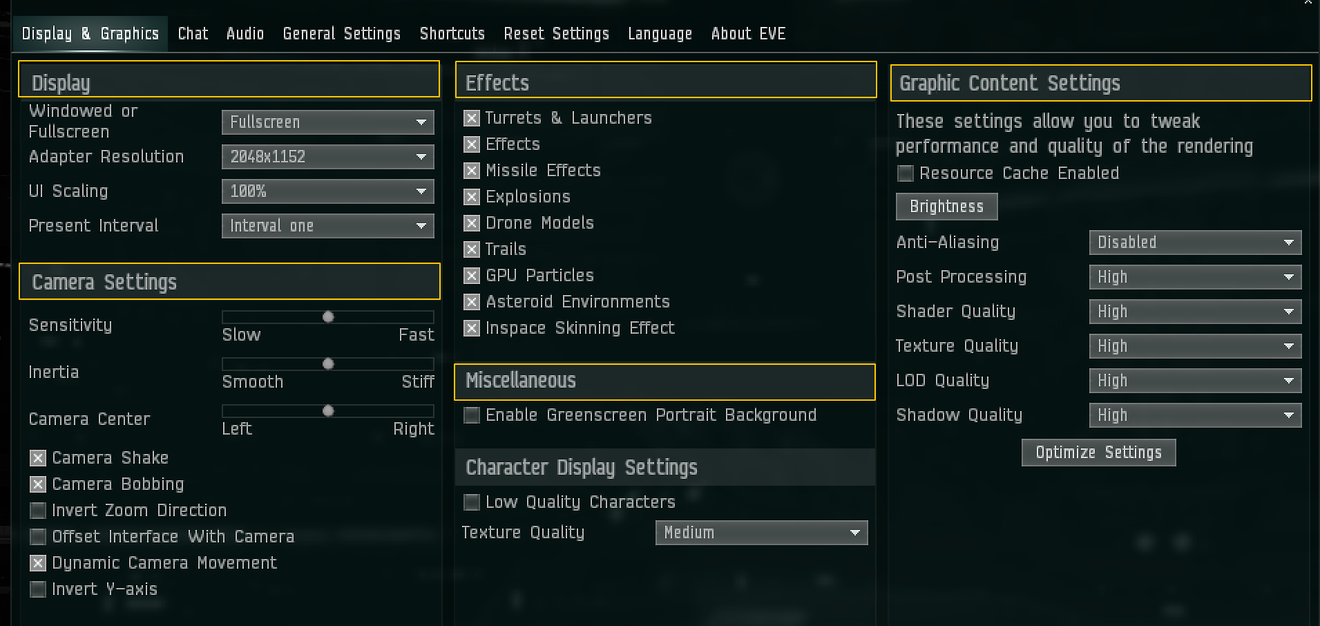
Task: Open the Shadow Quality dropdown
Action: click(1195, 415)
